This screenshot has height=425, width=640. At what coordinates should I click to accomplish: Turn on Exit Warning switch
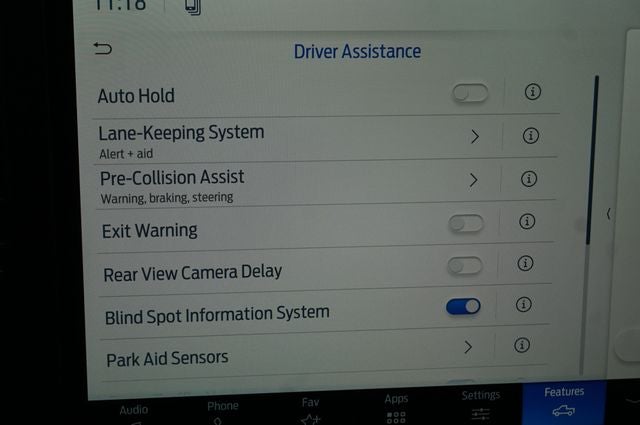click(466, 223)
